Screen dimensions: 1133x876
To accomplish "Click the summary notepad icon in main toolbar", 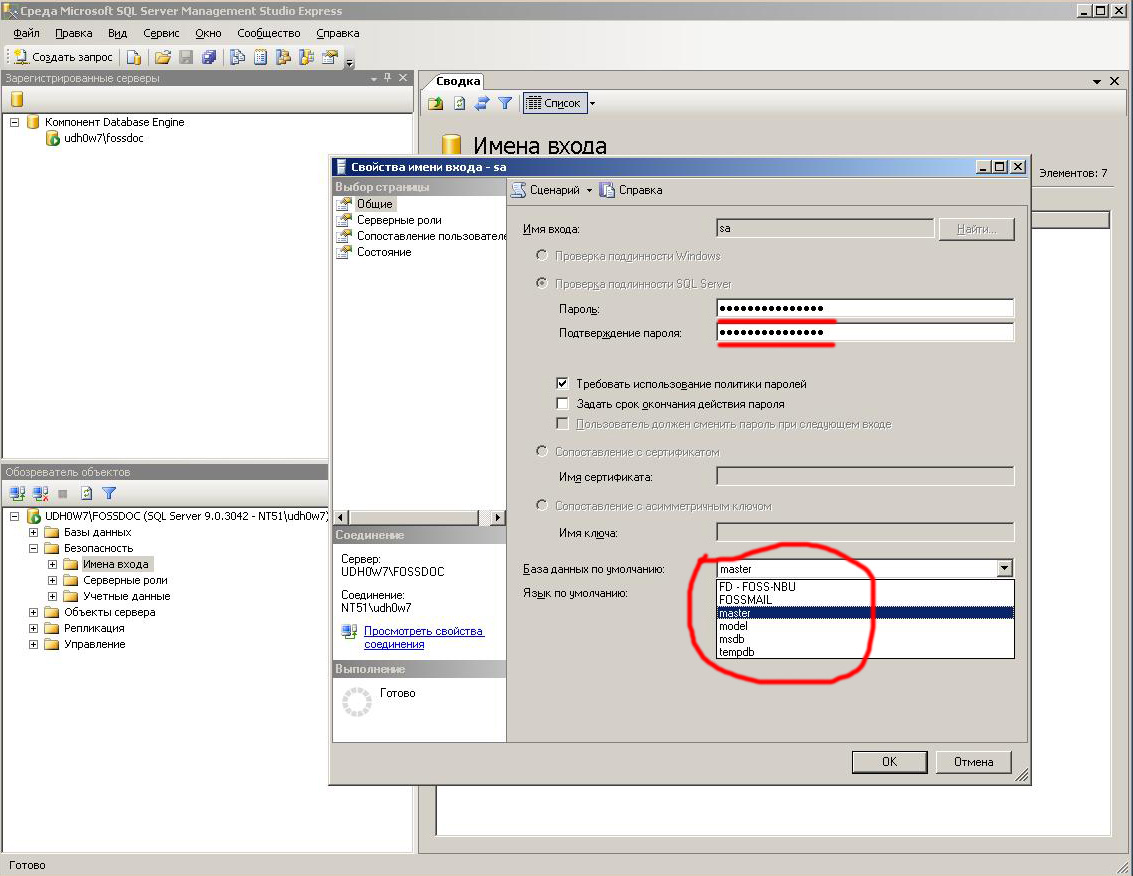I will pyautogui.click(x=261, y=57).
